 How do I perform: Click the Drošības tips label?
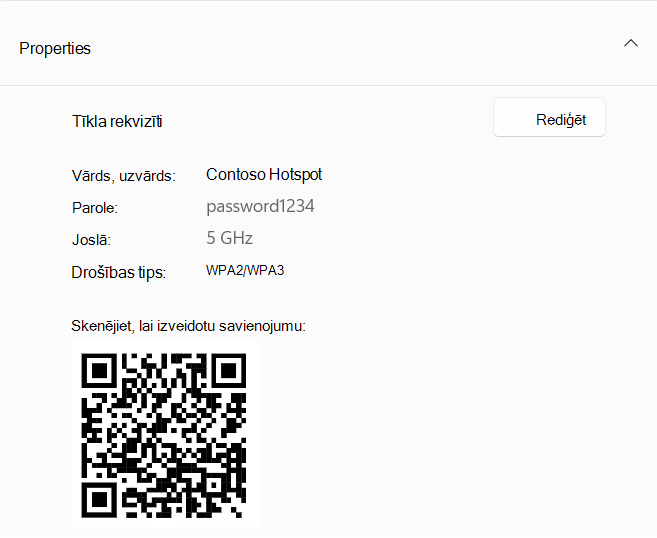[x=119, y=272]
